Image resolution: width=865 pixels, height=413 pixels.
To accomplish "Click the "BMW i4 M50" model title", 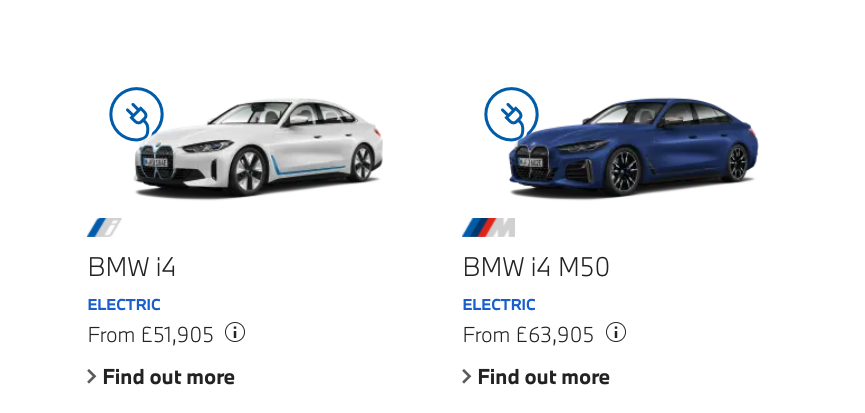I will point(536,267).
